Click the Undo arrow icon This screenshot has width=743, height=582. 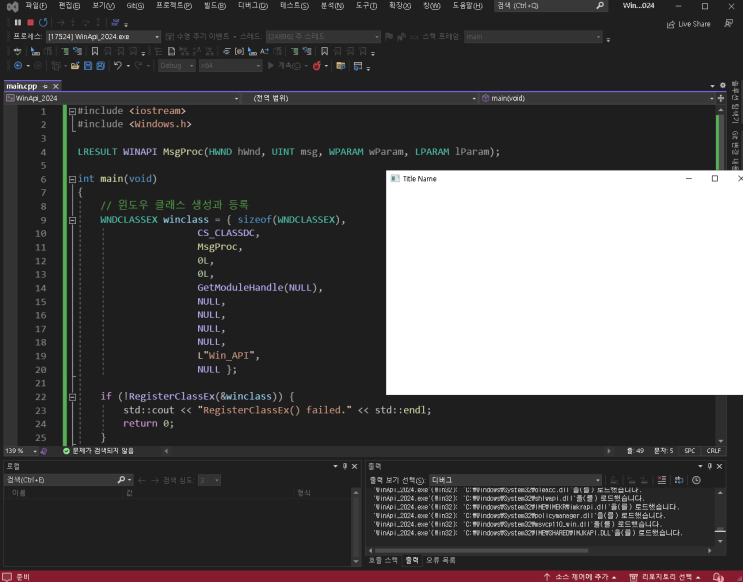pyautogui.click(x=118, y=66)
